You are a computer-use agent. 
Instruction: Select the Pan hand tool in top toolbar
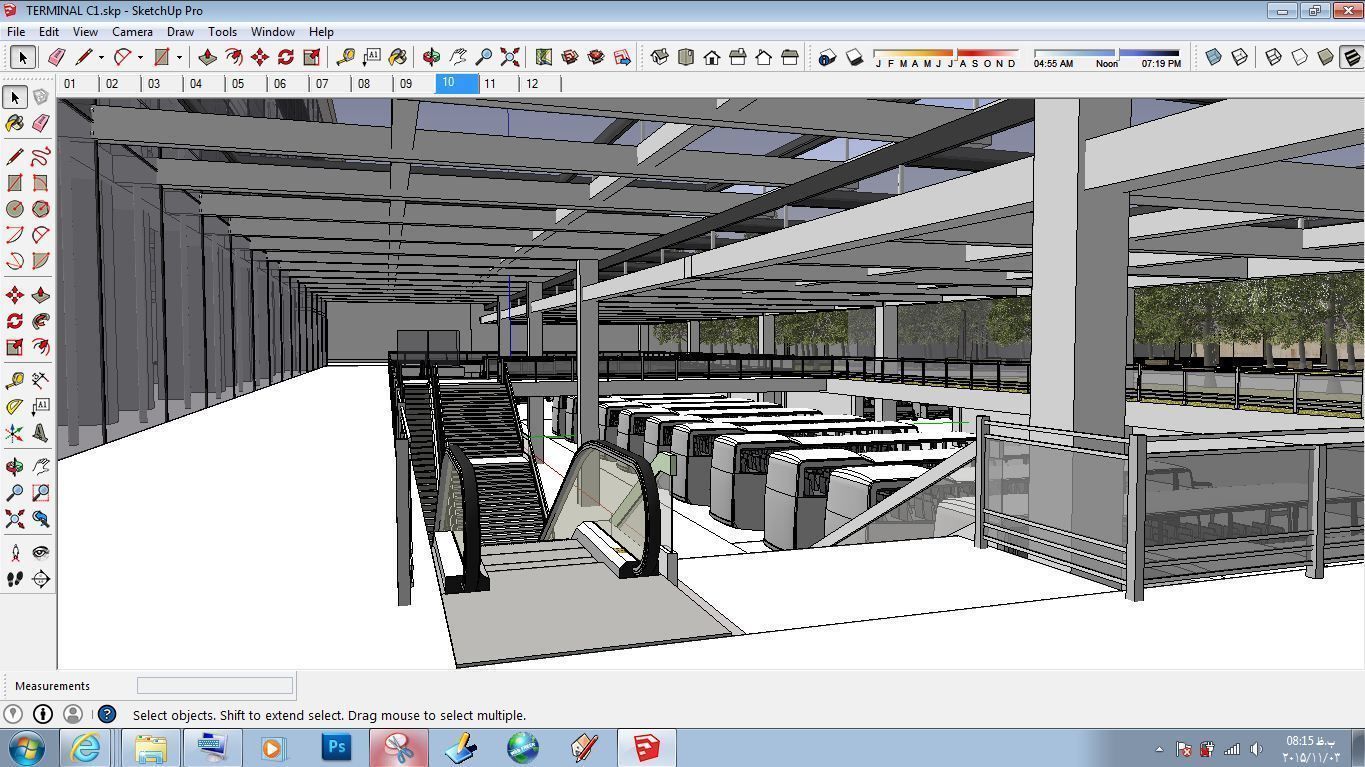pos(458,58)
